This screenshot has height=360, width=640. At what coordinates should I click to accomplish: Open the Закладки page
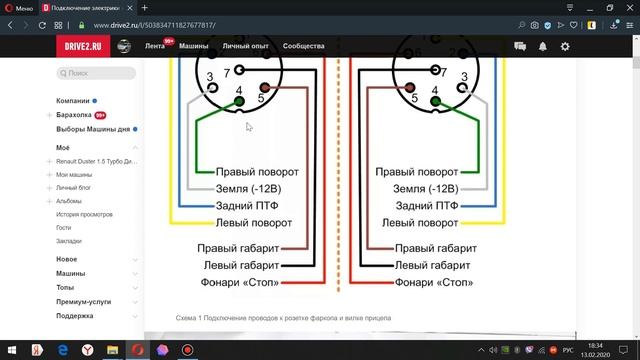pos(69,241)
